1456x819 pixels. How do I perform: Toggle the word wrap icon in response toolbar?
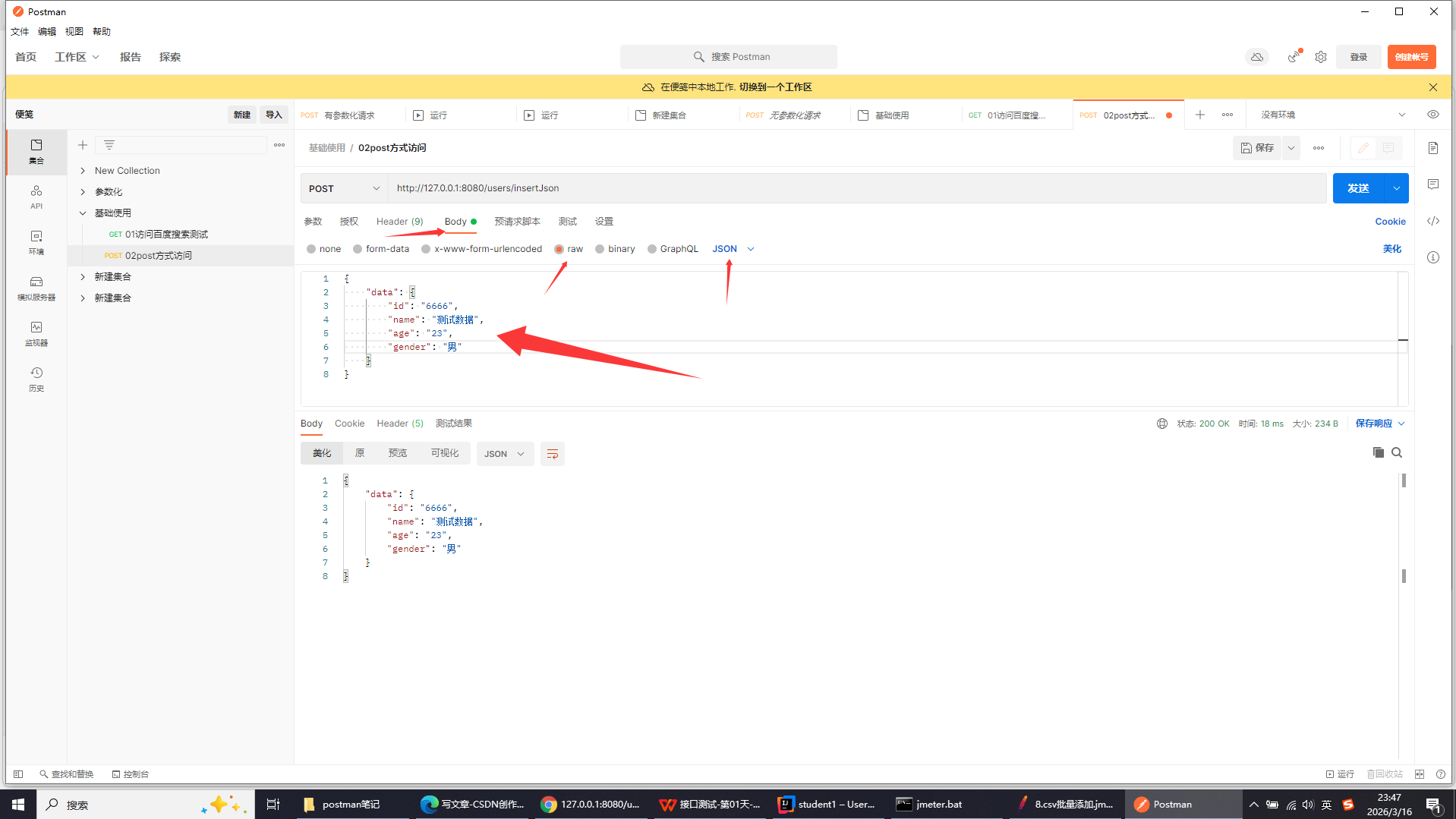click(x=553, y=454)
